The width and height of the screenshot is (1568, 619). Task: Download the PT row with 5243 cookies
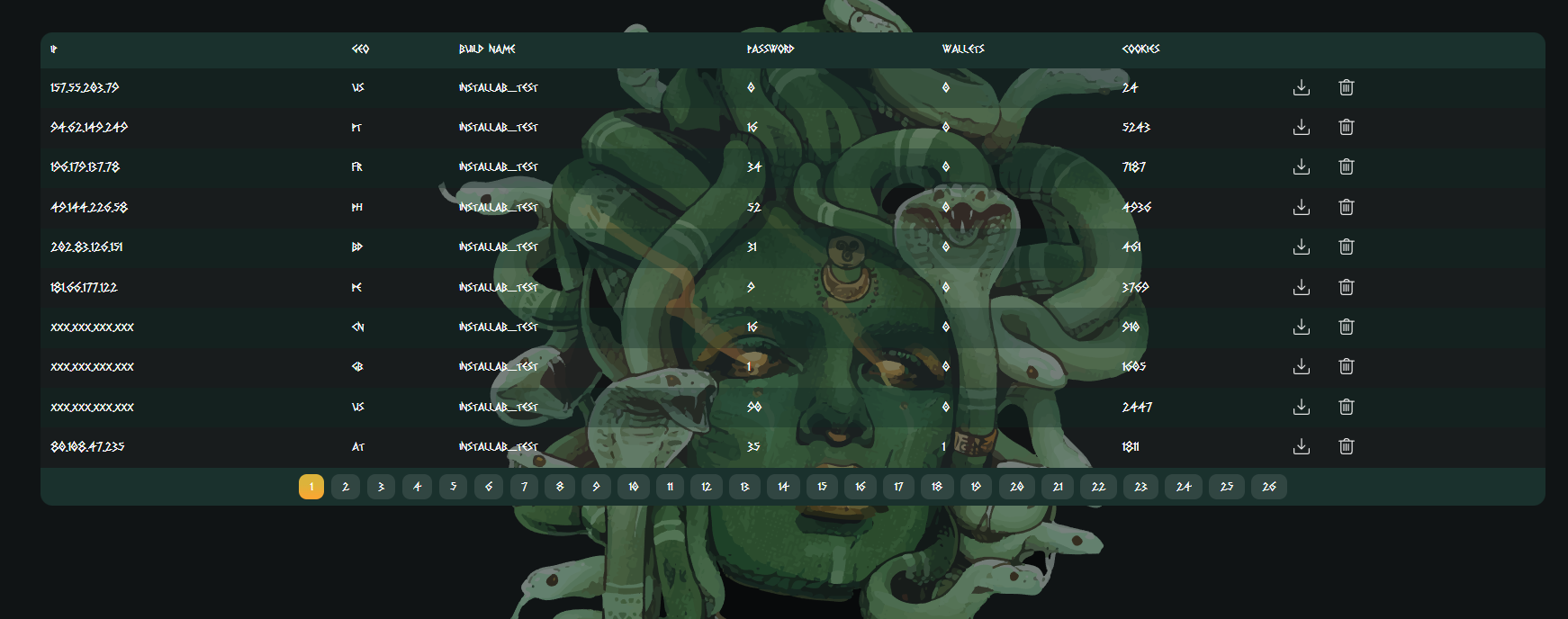click(1302, 127)
